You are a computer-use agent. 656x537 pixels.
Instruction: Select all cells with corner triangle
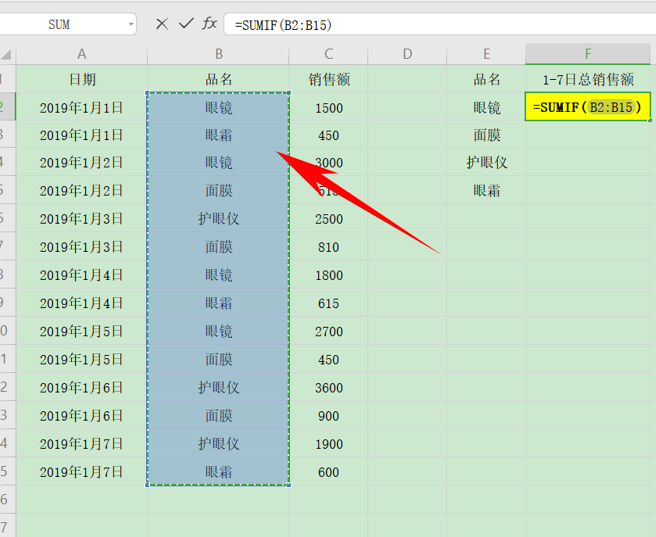(x=7, y=54)
